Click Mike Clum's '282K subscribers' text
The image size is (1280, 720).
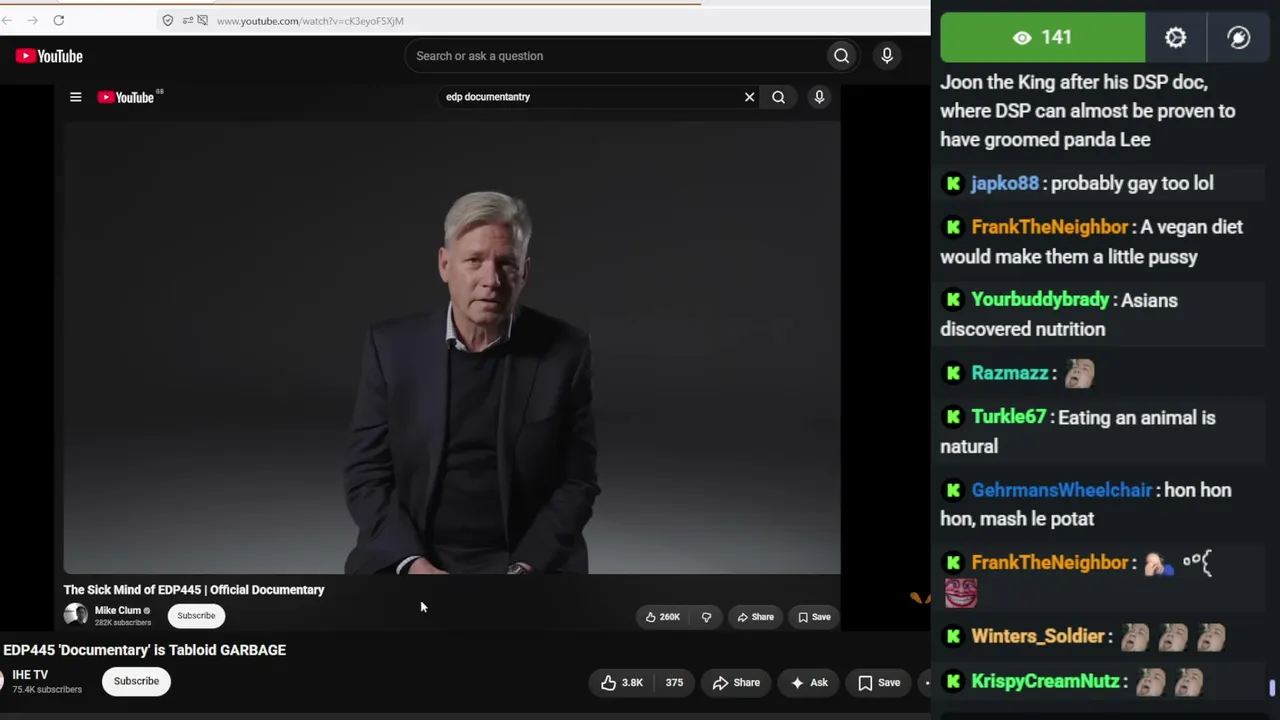[123, 623]
